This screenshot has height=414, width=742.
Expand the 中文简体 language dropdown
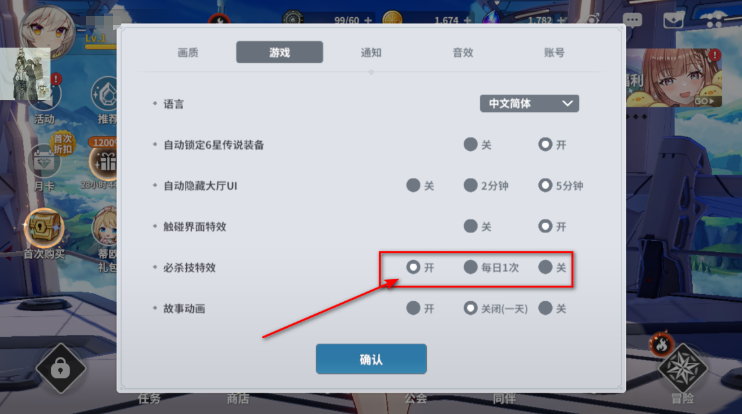(529, 104)
